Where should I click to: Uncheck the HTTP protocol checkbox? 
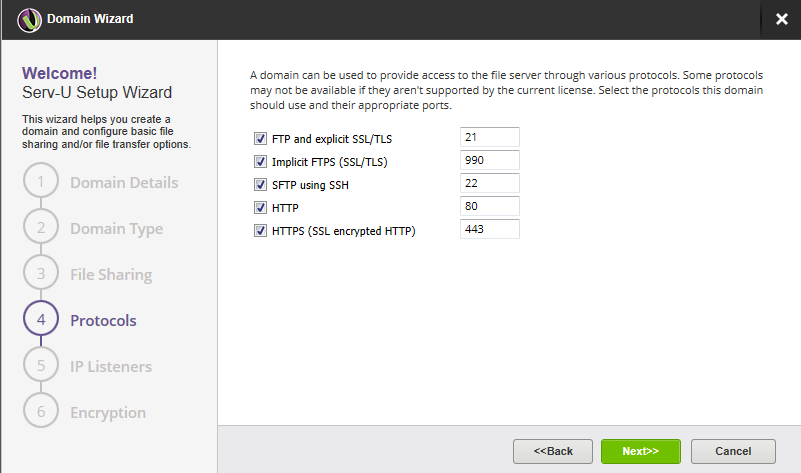click(261, 208)
